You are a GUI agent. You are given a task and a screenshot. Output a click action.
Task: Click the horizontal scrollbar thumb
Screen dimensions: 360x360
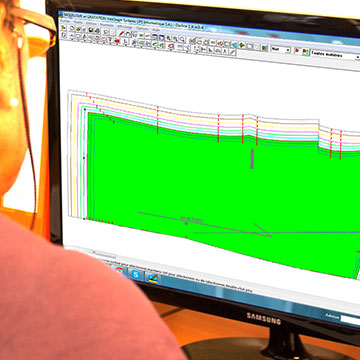click(106, 255)
